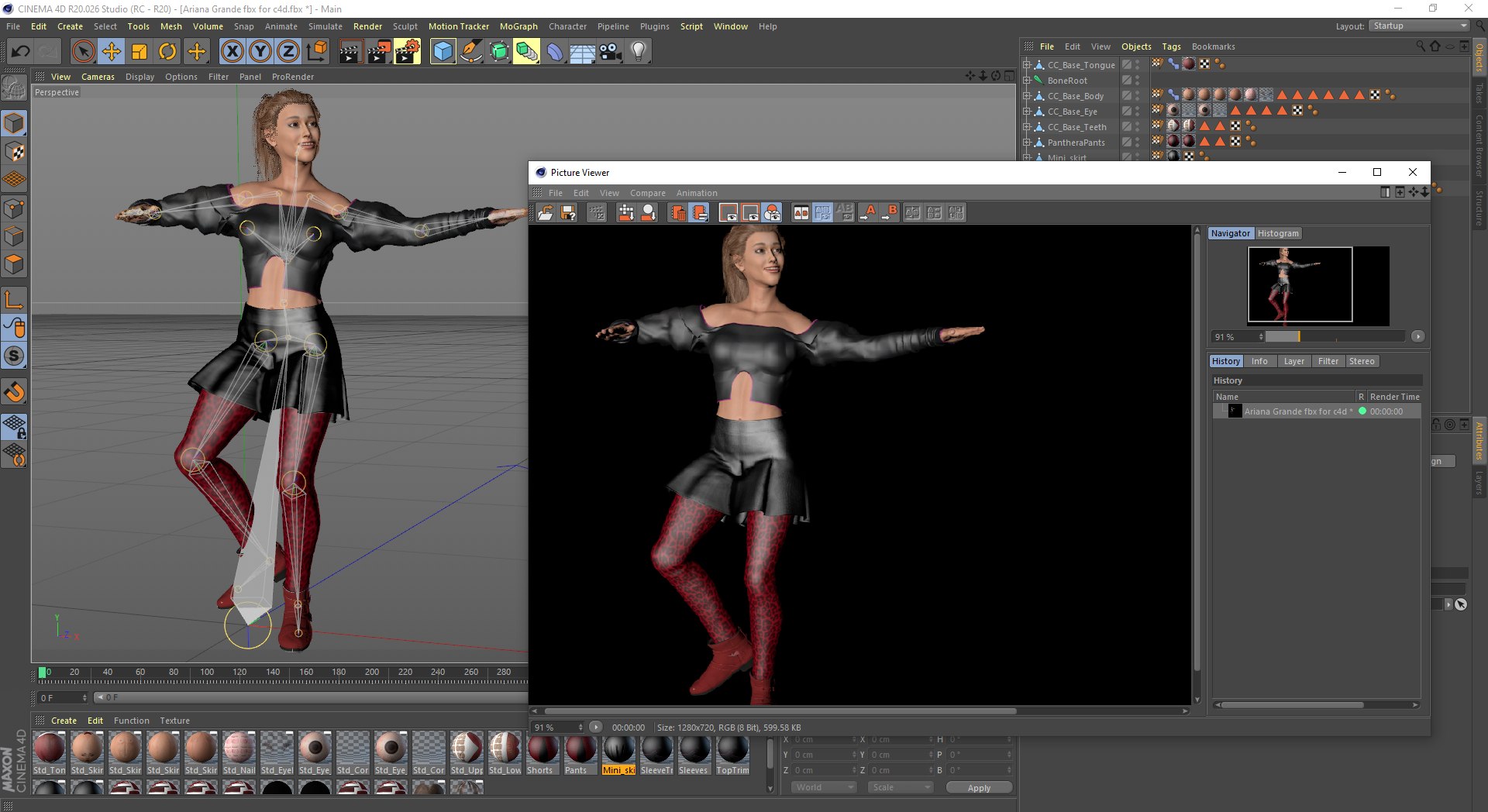Image resolution: width=1488 pixels, height=812 pixels.
Task: Open the Floor environment icon
Action: tap(582, 52)
